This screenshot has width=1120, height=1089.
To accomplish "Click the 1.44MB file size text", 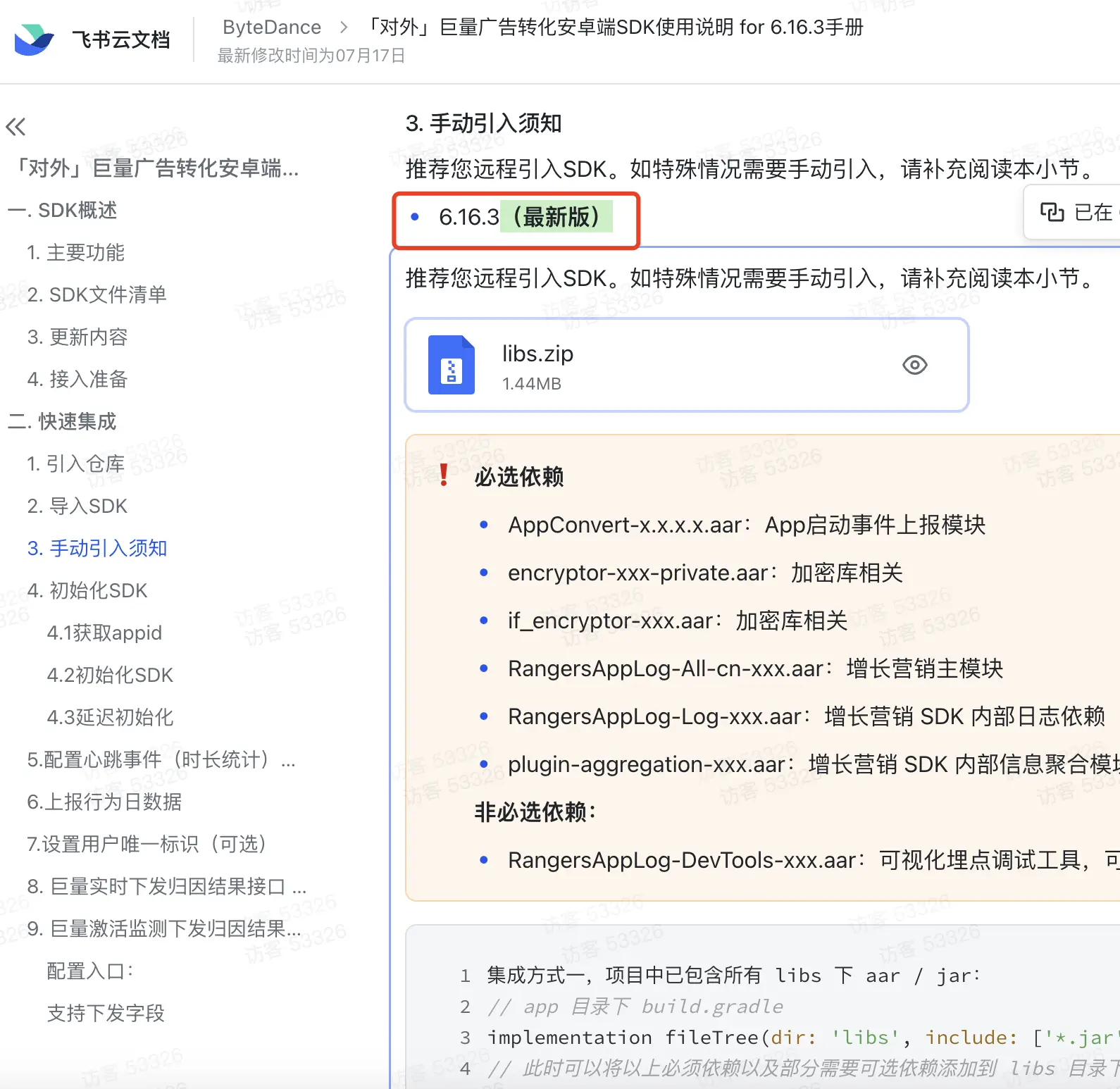I will click(x=532, y=384).
